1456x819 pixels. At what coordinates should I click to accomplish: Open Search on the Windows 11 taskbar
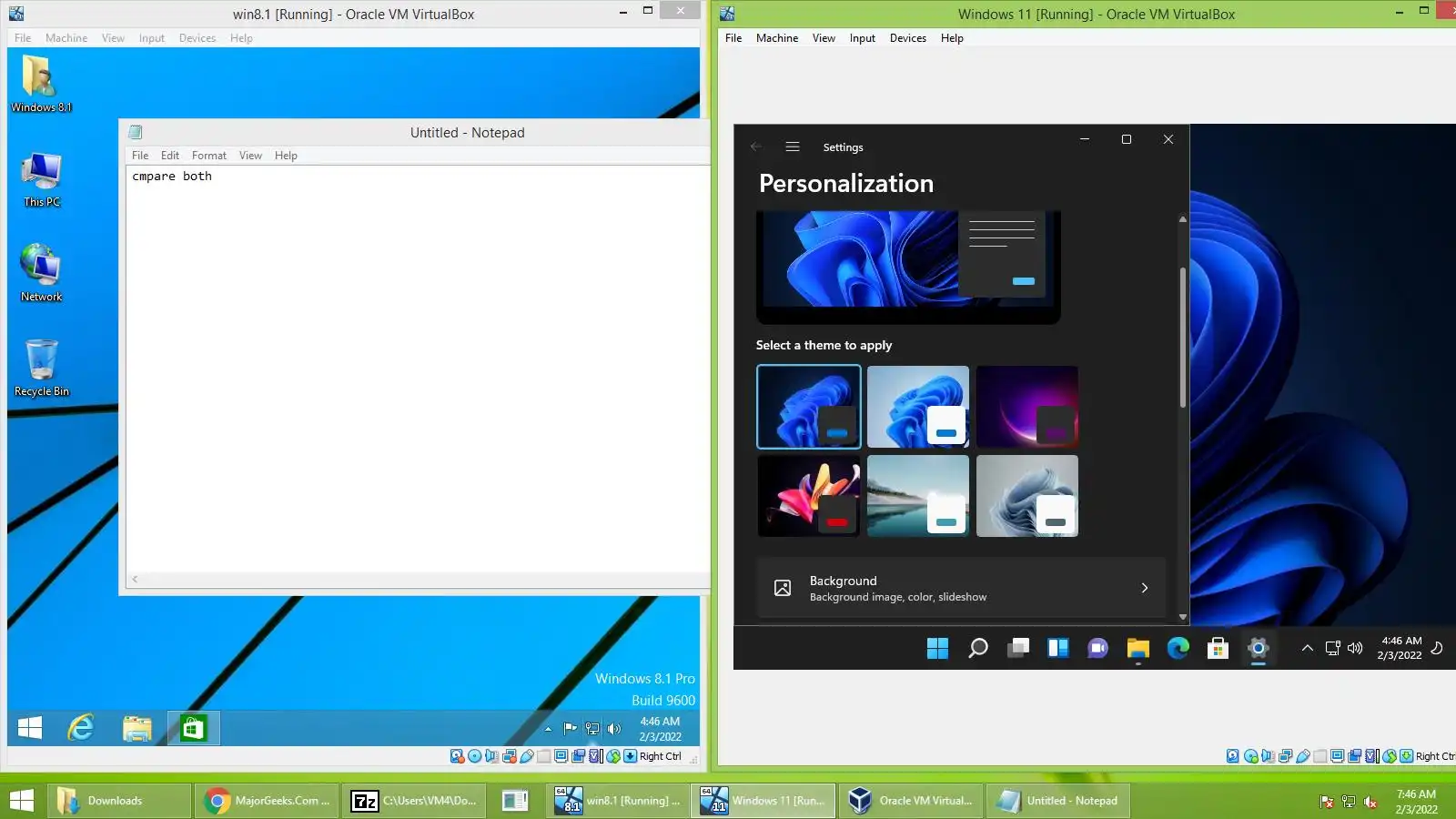978,648
